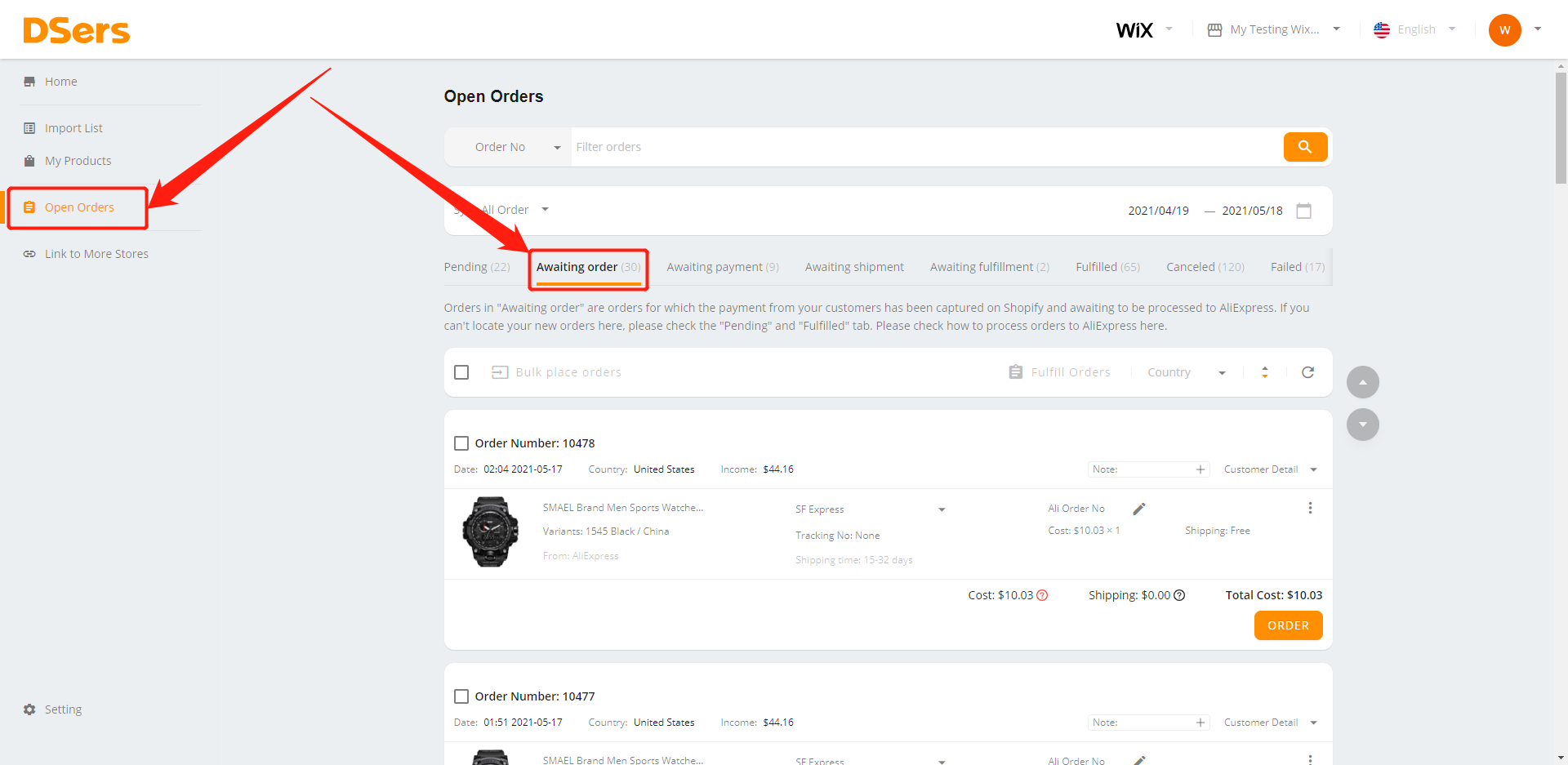This screenshot has width=1568, height=765.
Task: Expand the Country filter dropdown
Action: point(1187,372)
